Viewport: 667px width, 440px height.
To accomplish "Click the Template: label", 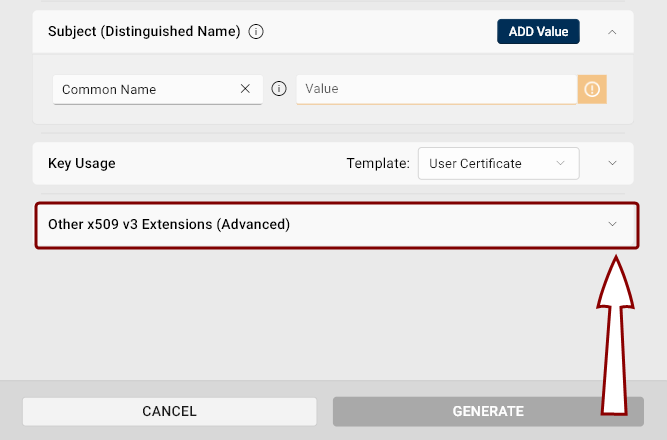I will click(x=378, y=163).
